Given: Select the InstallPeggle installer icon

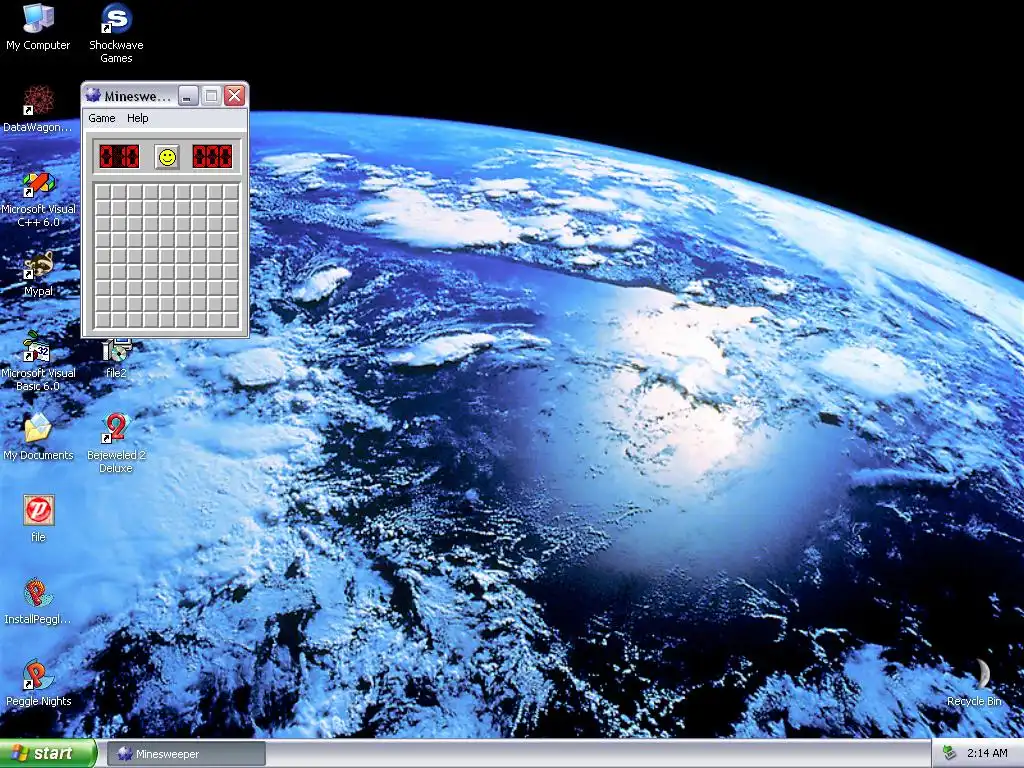Looking at the screenshot, I should click(38, 601).
